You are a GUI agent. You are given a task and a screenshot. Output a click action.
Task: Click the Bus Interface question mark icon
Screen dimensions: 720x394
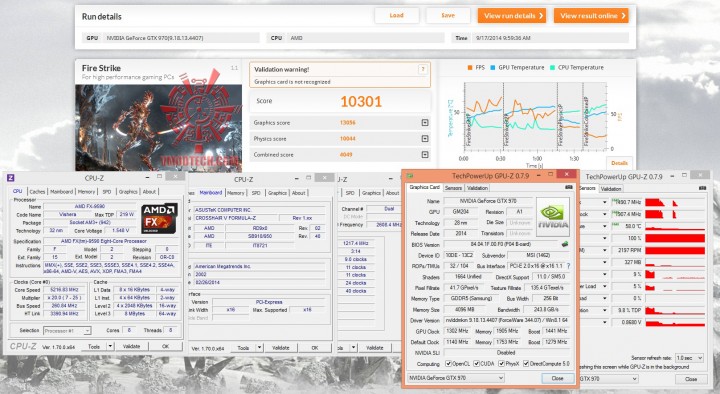[568, 266]
